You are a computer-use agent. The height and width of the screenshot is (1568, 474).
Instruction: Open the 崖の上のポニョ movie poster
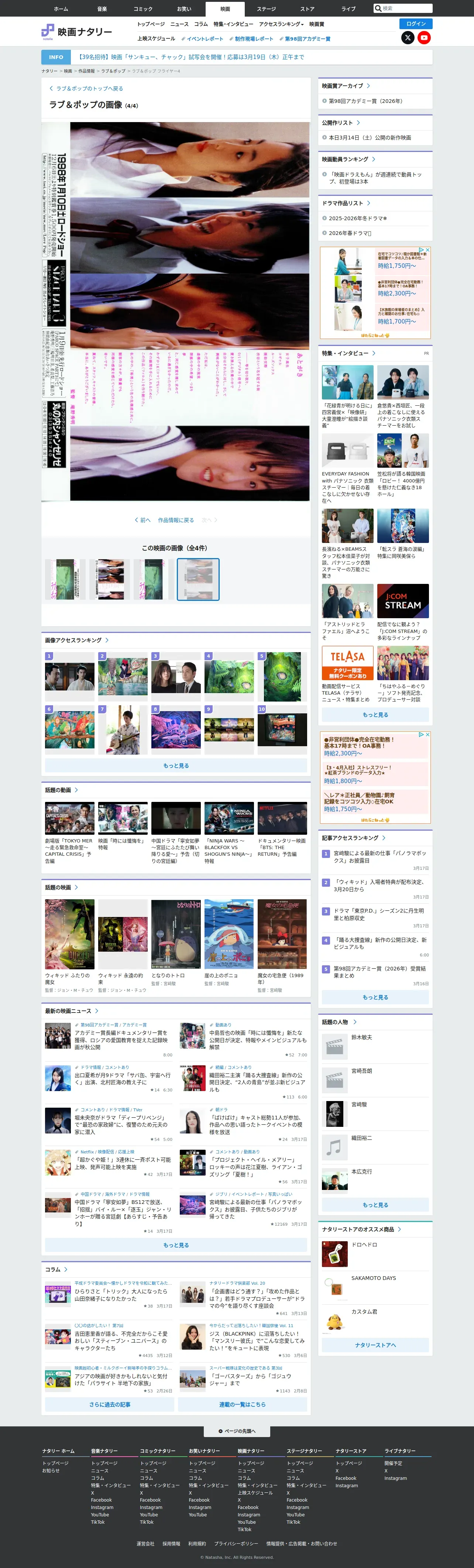229,934
